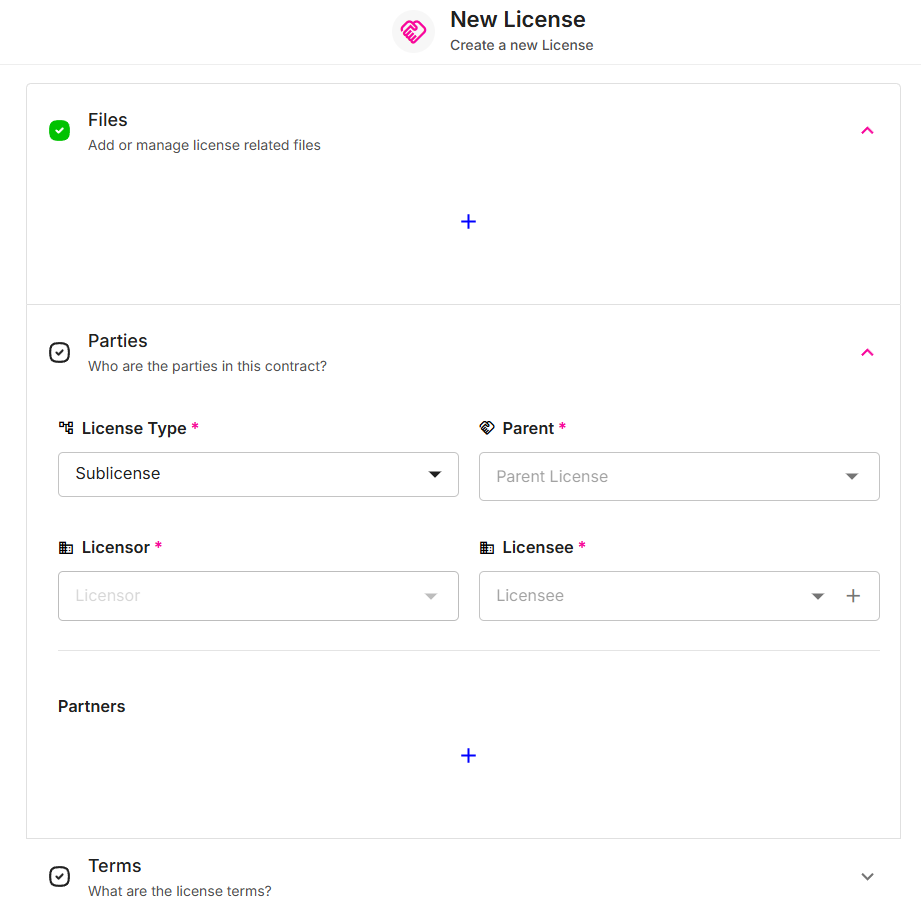The width and height of the screenshot is (921, 908).
Task: Click the Files section title
Action: coord(107,120)
